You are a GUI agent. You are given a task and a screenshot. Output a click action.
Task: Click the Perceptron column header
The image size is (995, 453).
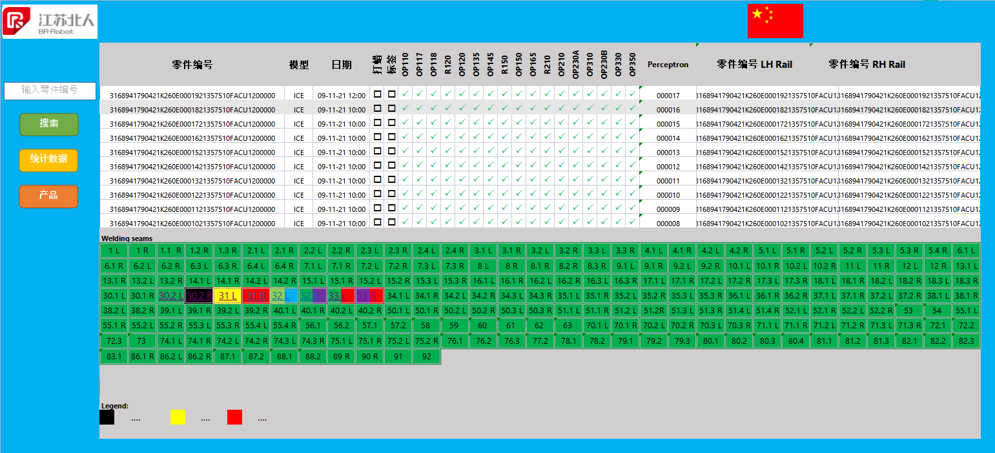(x=668, y=65)
